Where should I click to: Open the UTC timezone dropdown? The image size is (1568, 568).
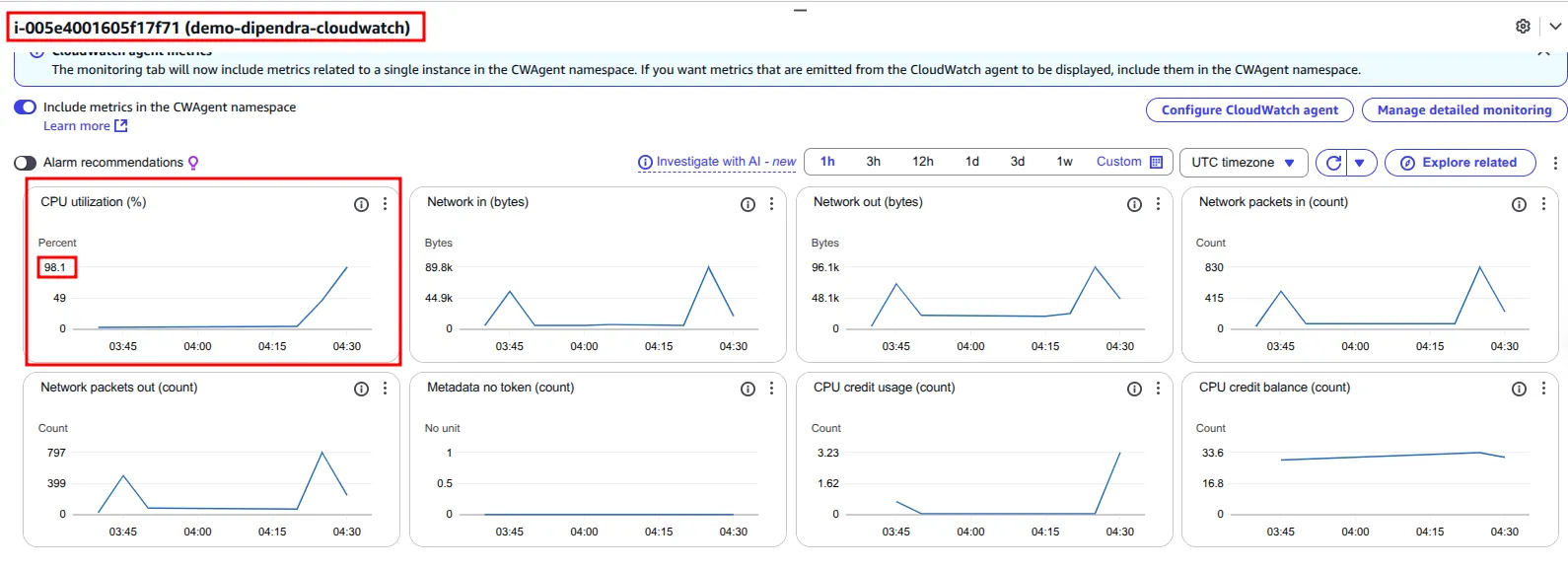coord(1244,163)
